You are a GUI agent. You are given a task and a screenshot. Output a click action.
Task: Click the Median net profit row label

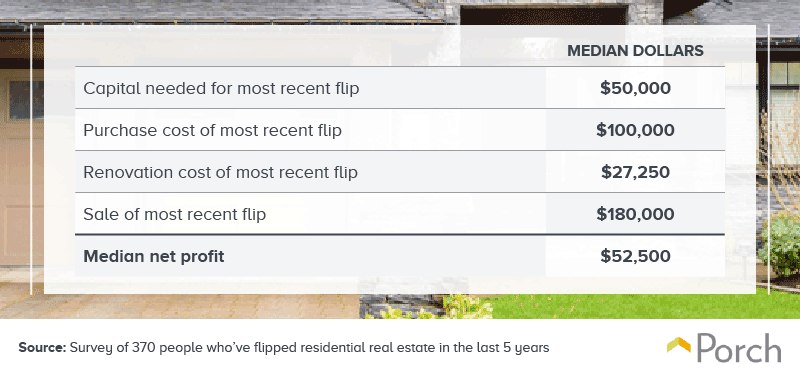154,256
